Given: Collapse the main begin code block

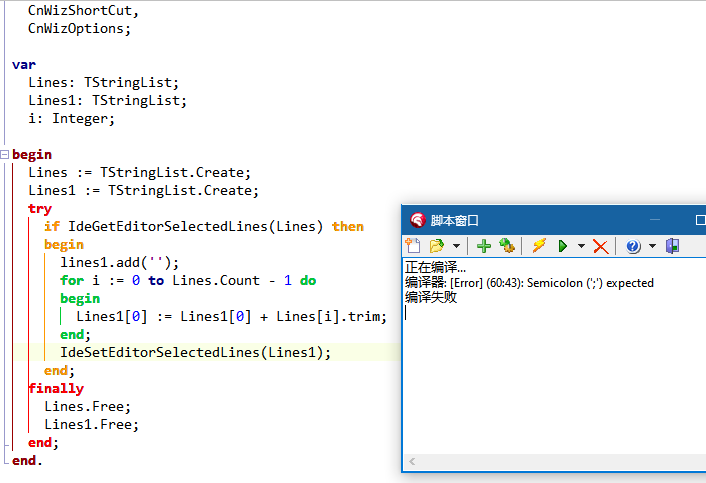Looking at the screenshot, I should coord(5,155).
